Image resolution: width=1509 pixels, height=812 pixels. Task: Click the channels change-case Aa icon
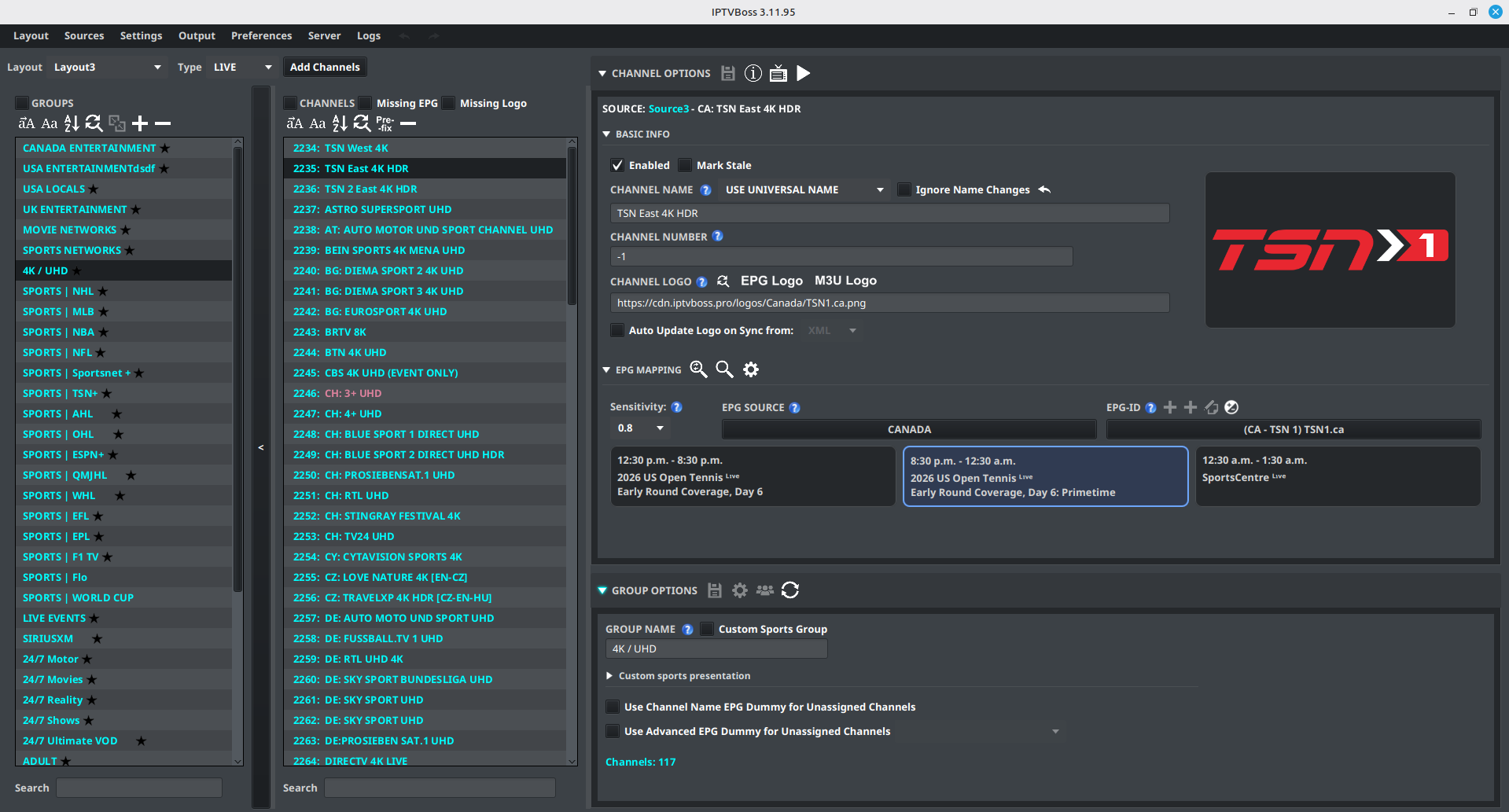pyautogui.click(x=318, y=123)
